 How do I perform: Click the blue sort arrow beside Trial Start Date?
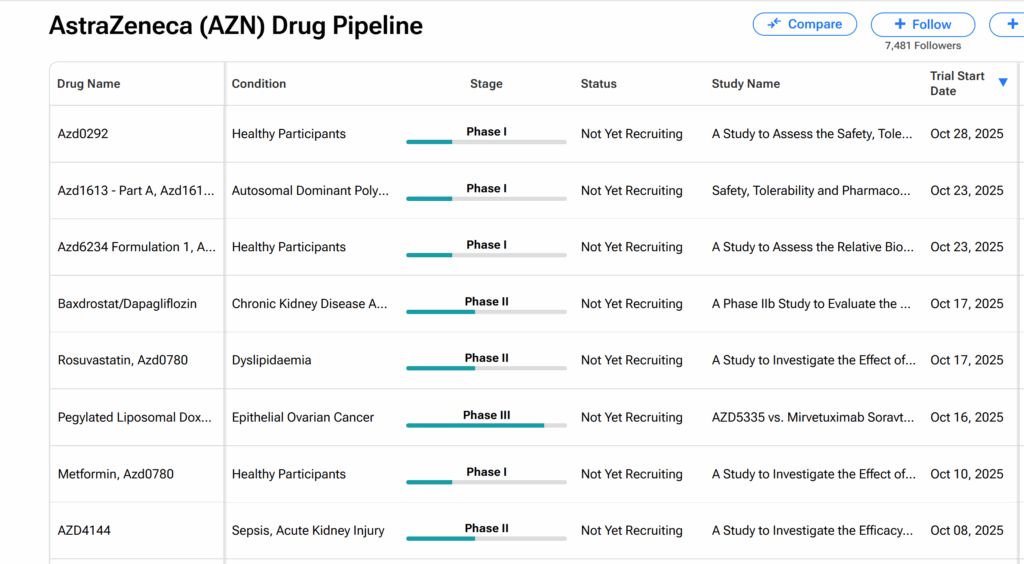click(1003, 82)
